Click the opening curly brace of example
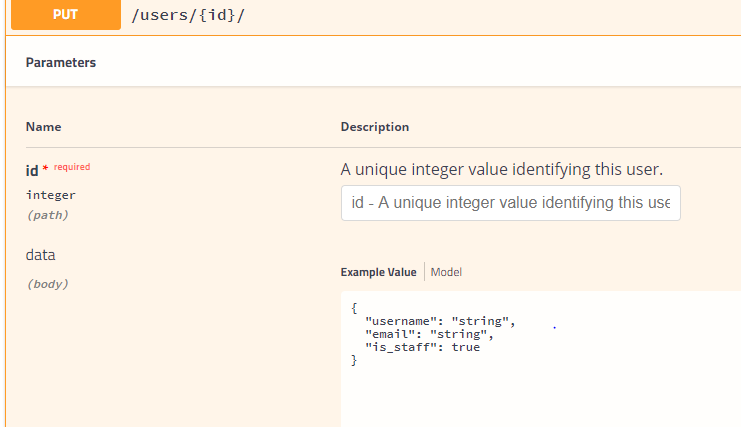 point(355,308)
